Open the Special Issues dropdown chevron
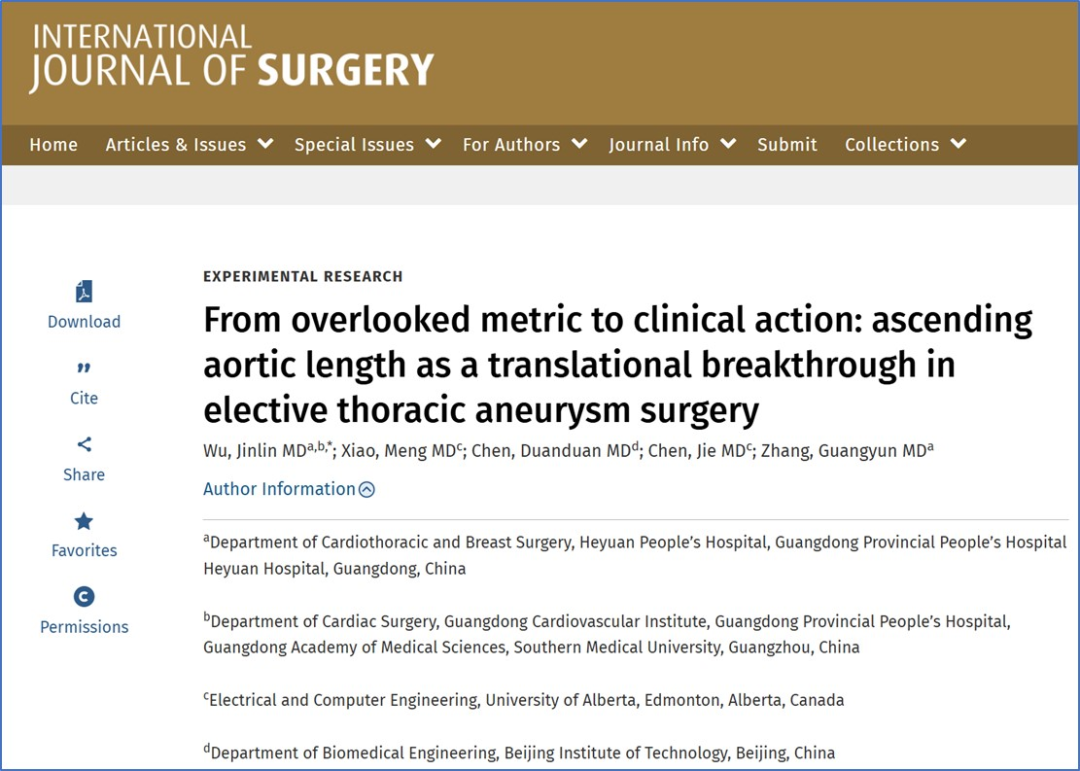This screenshot has width=1080, height=771. click(433, 144)
